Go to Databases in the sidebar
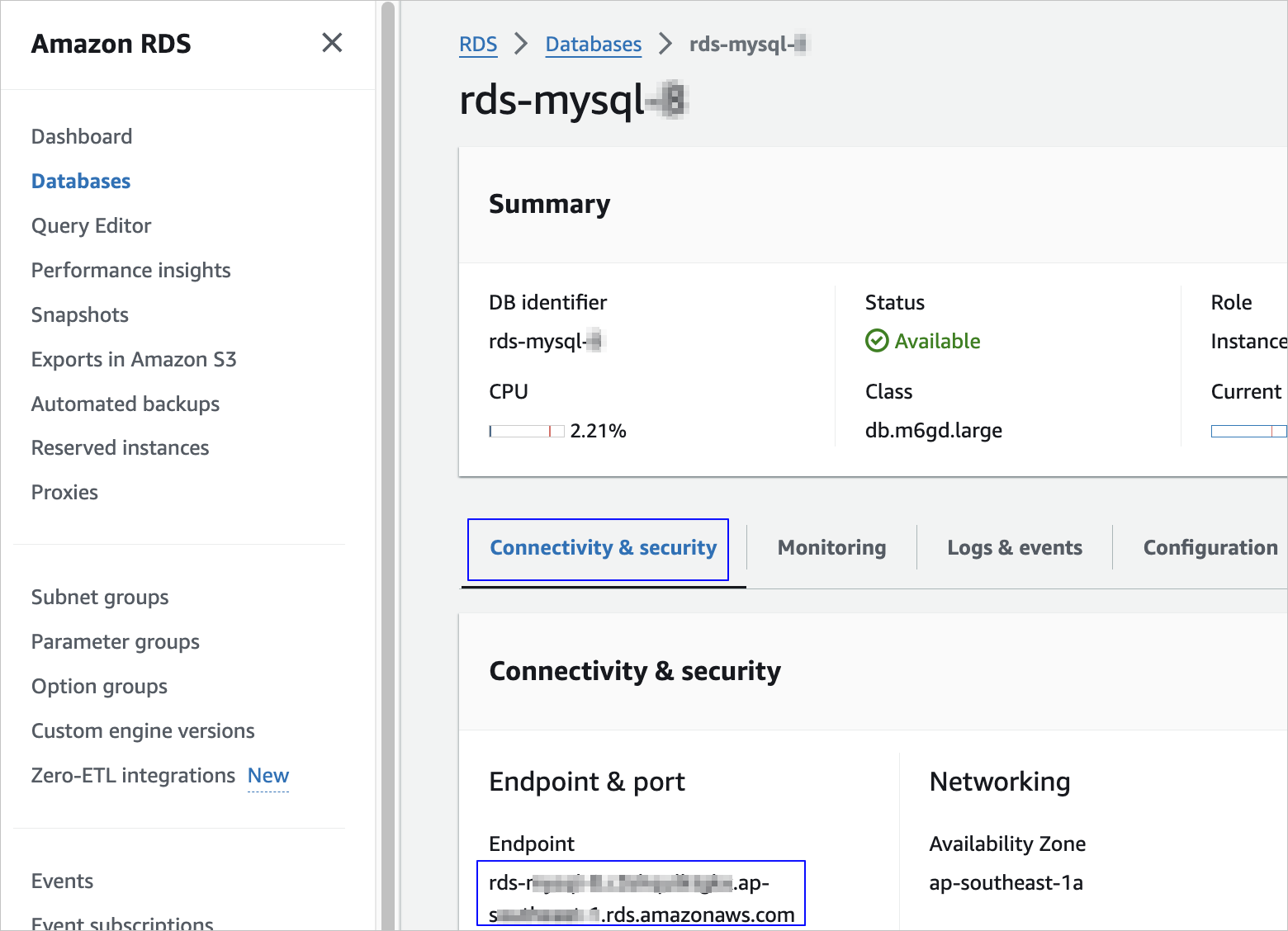The image size is (1288, 931). click(81, 181)
